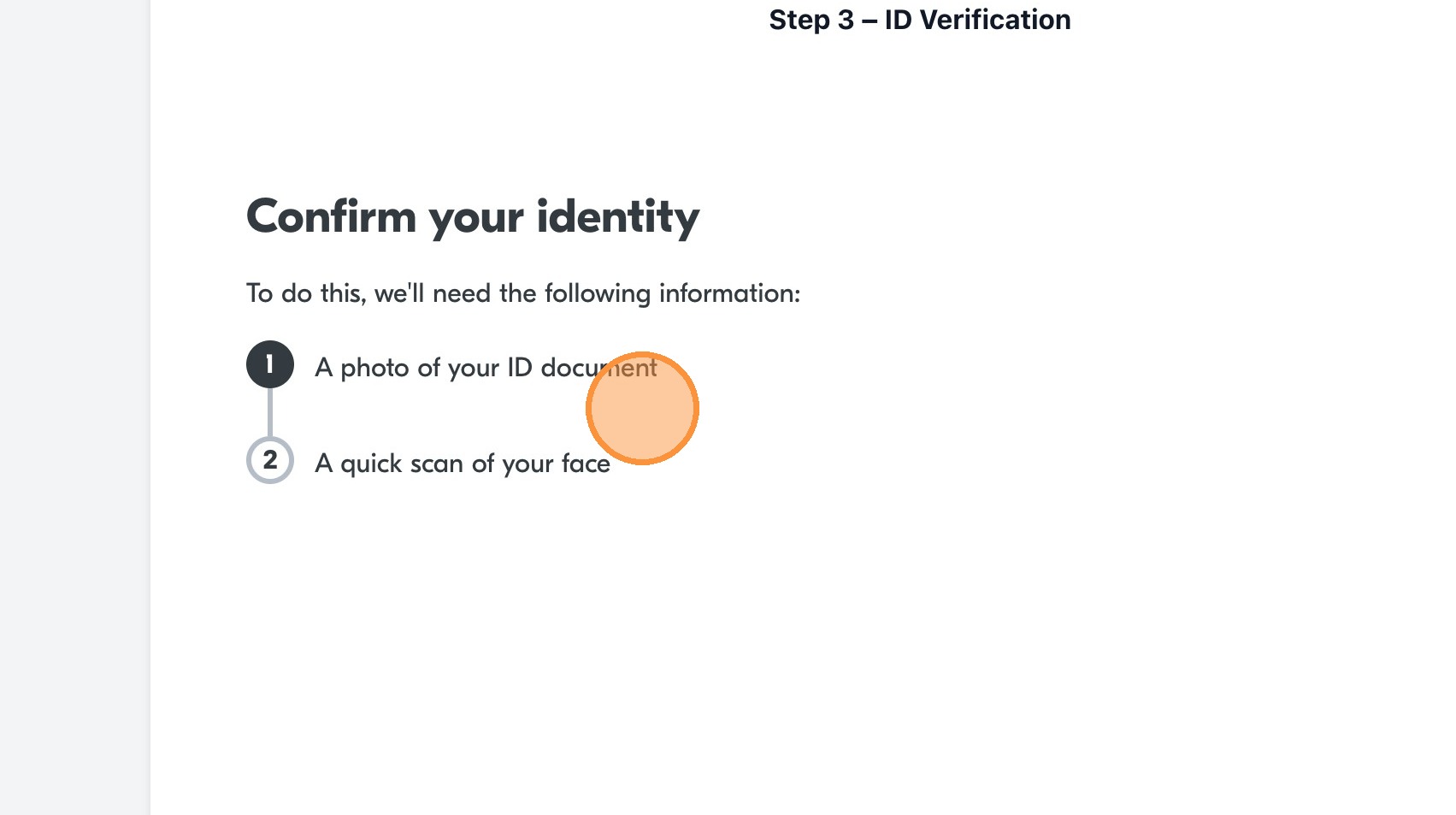Click the orange circular highlight marker
Image resolution: width=1456 pixels, height=815 pixels.
click(x=642, y=409)
